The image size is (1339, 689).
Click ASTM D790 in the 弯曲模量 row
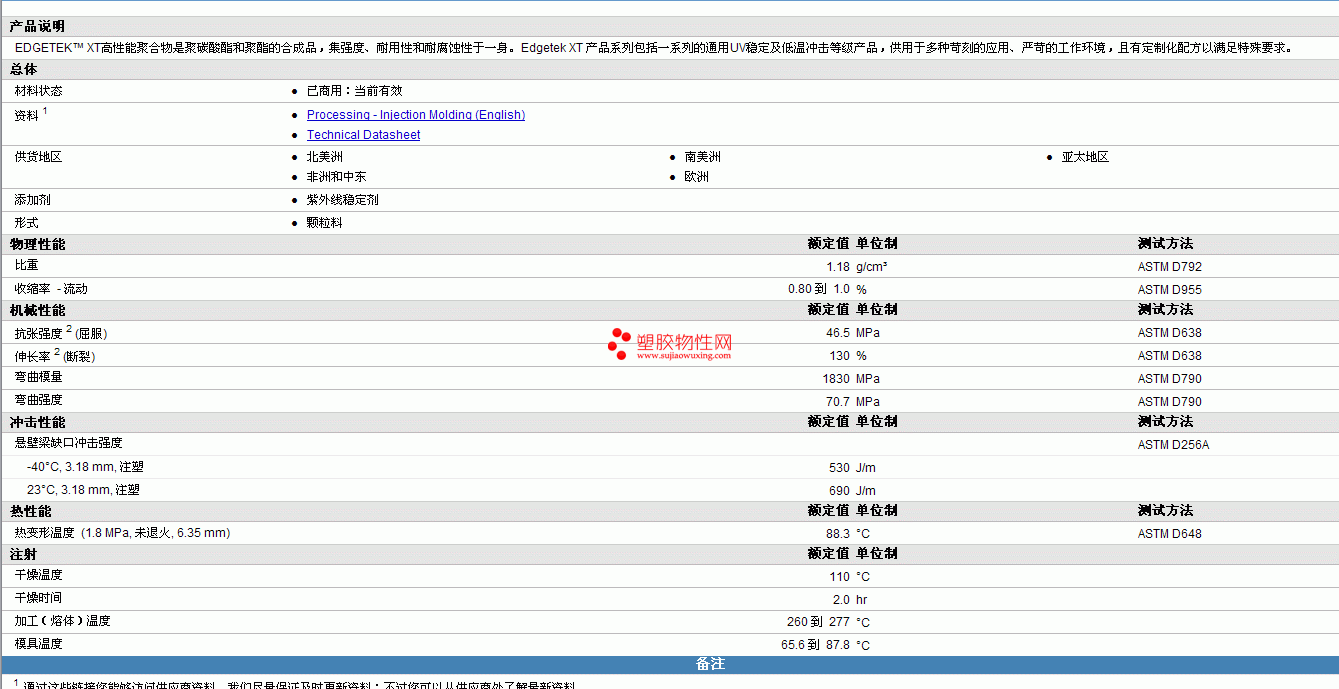pos(1170,379)
